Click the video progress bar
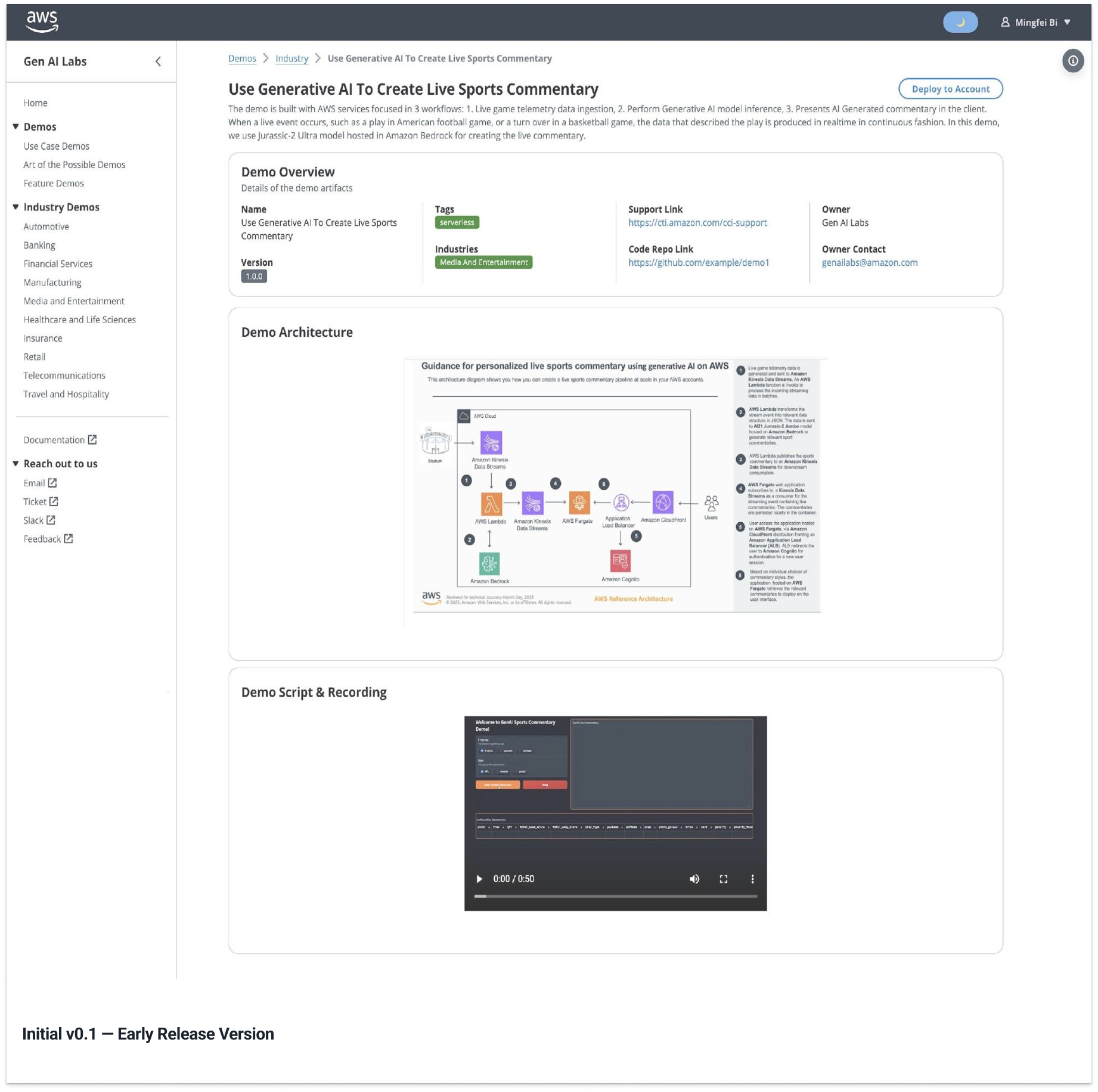The width and height of the screenshot is (1098, 1092). coord(615,896)
